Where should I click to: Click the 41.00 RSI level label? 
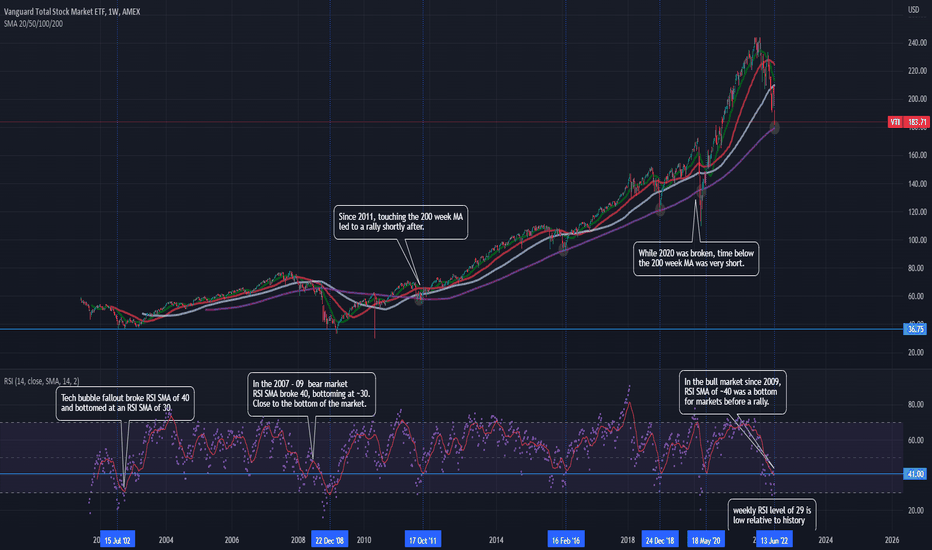[915, 474]
